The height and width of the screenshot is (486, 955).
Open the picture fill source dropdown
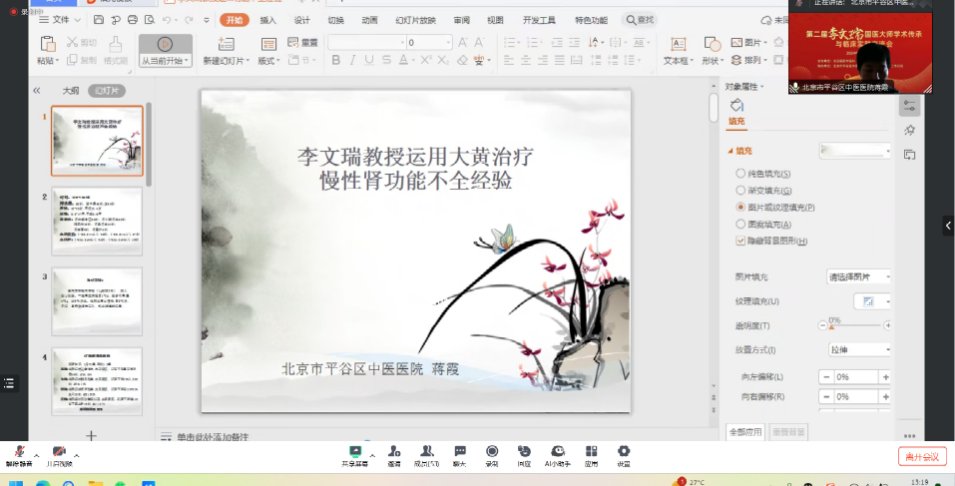[857, 276]
